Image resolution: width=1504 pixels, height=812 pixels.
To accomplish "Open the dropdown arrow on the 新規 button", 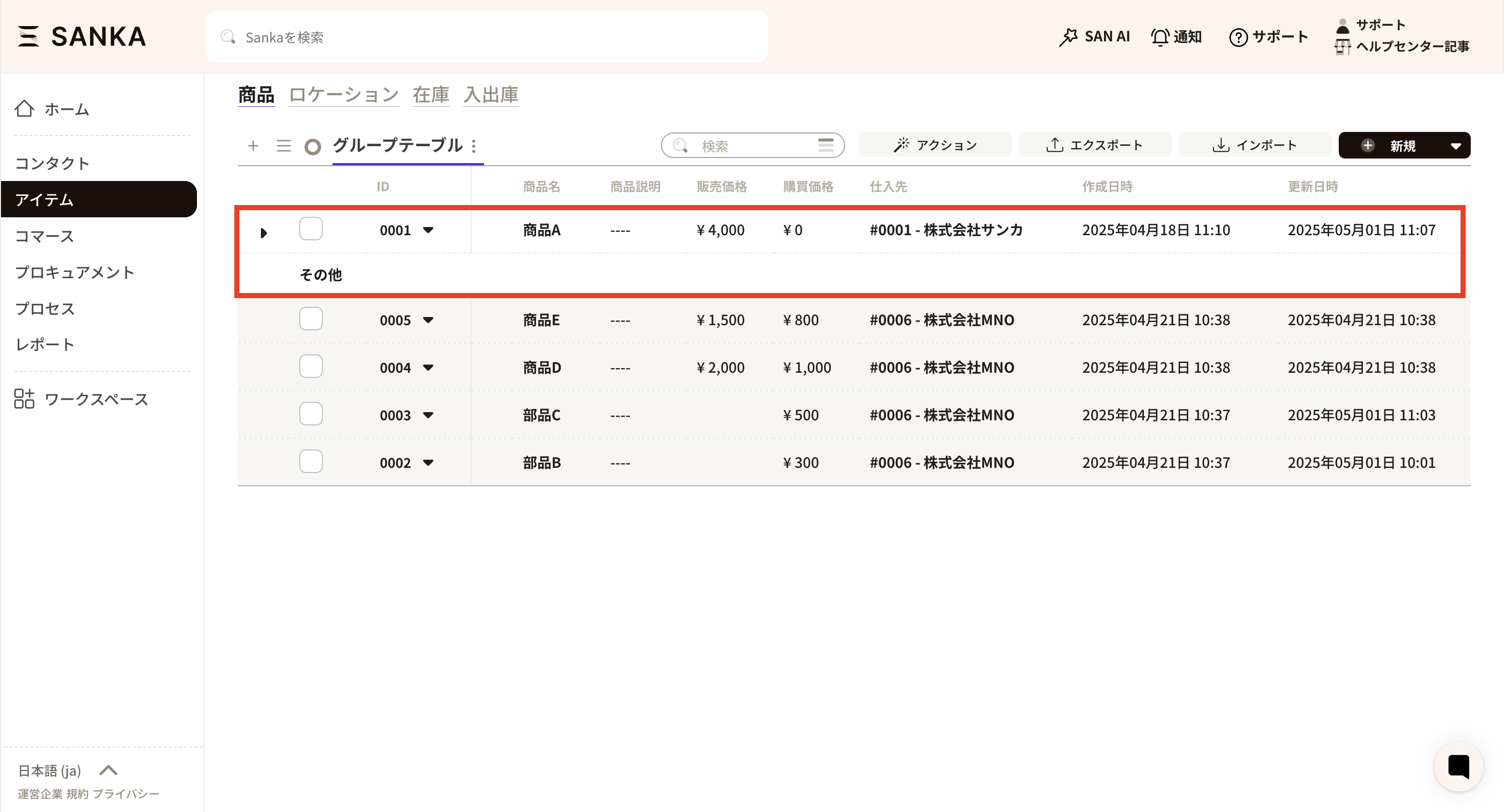I will click(1455, 146).
